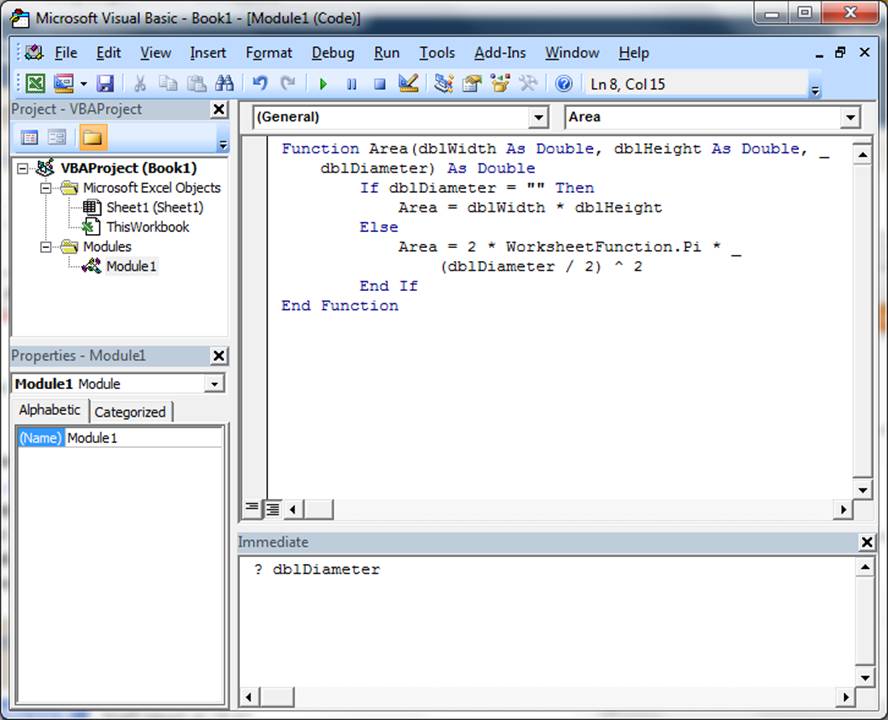Click the View Code icon in Project panel
Image resolution: width=888 pixels, height=720 pixels.
click(29, 137)
